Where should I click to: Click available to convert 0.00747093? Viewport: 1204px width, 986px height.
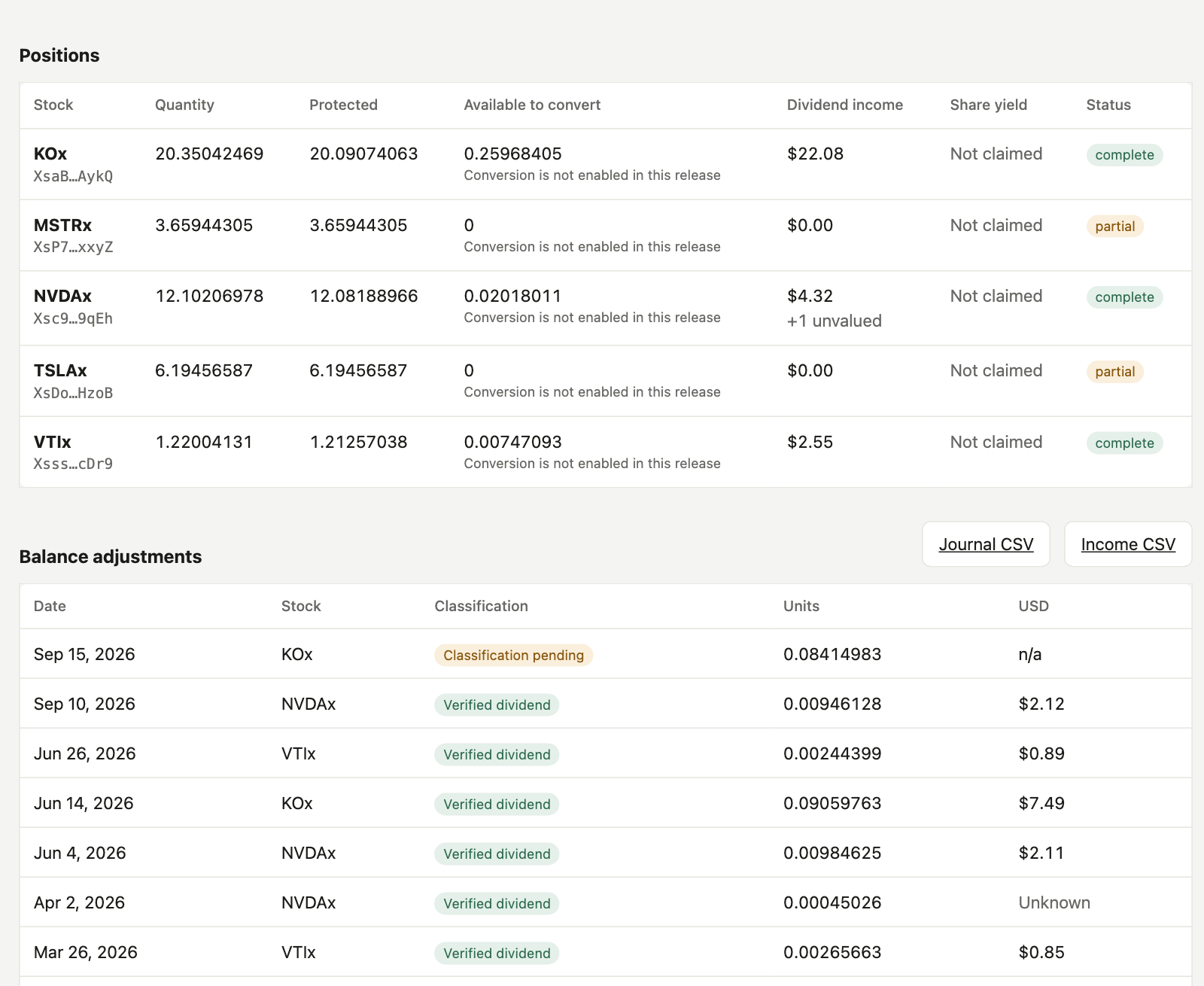click(x=512, y=442)
